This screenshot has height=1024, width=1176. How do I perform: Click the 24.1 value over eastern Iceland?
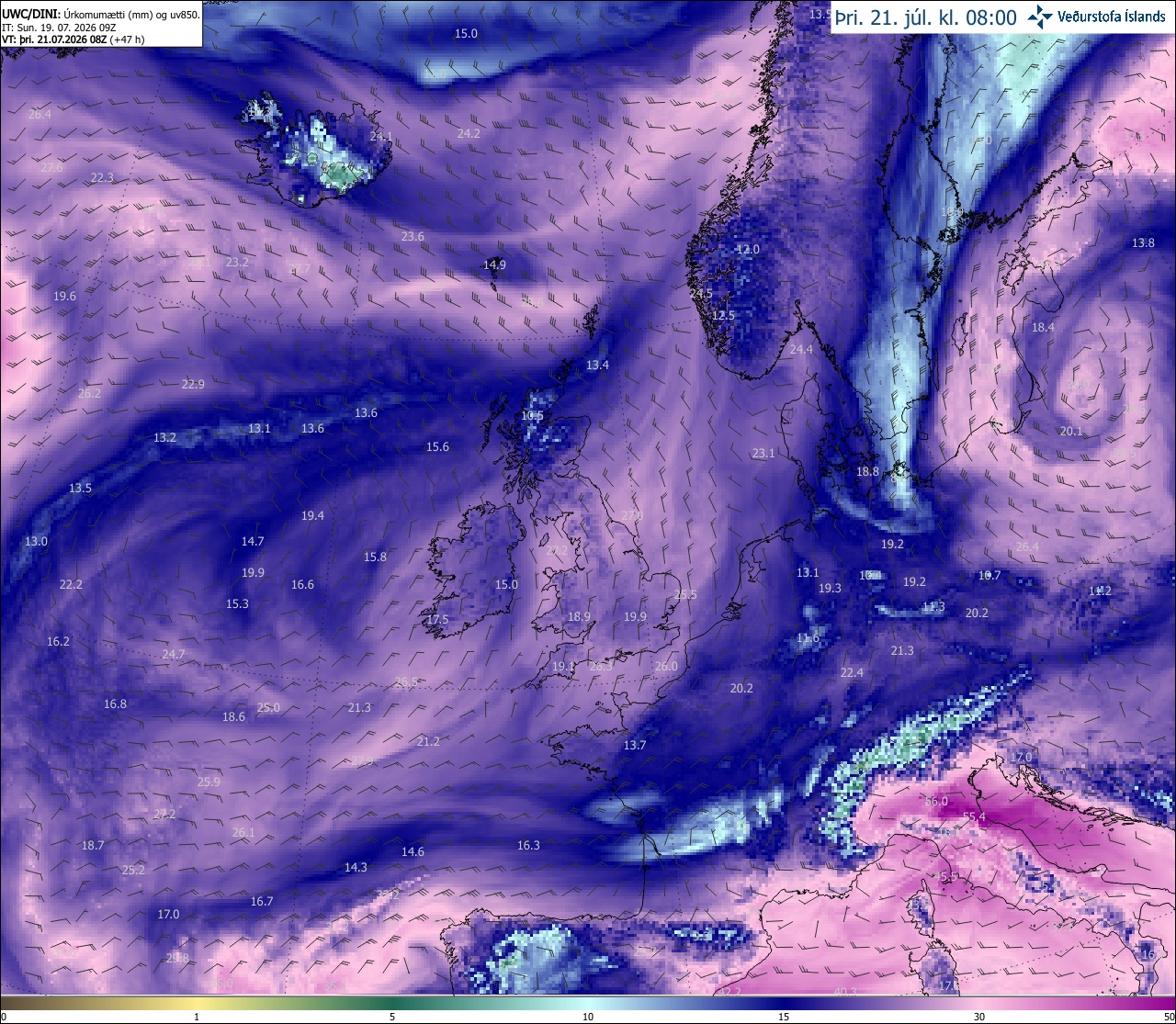point(380,136)
